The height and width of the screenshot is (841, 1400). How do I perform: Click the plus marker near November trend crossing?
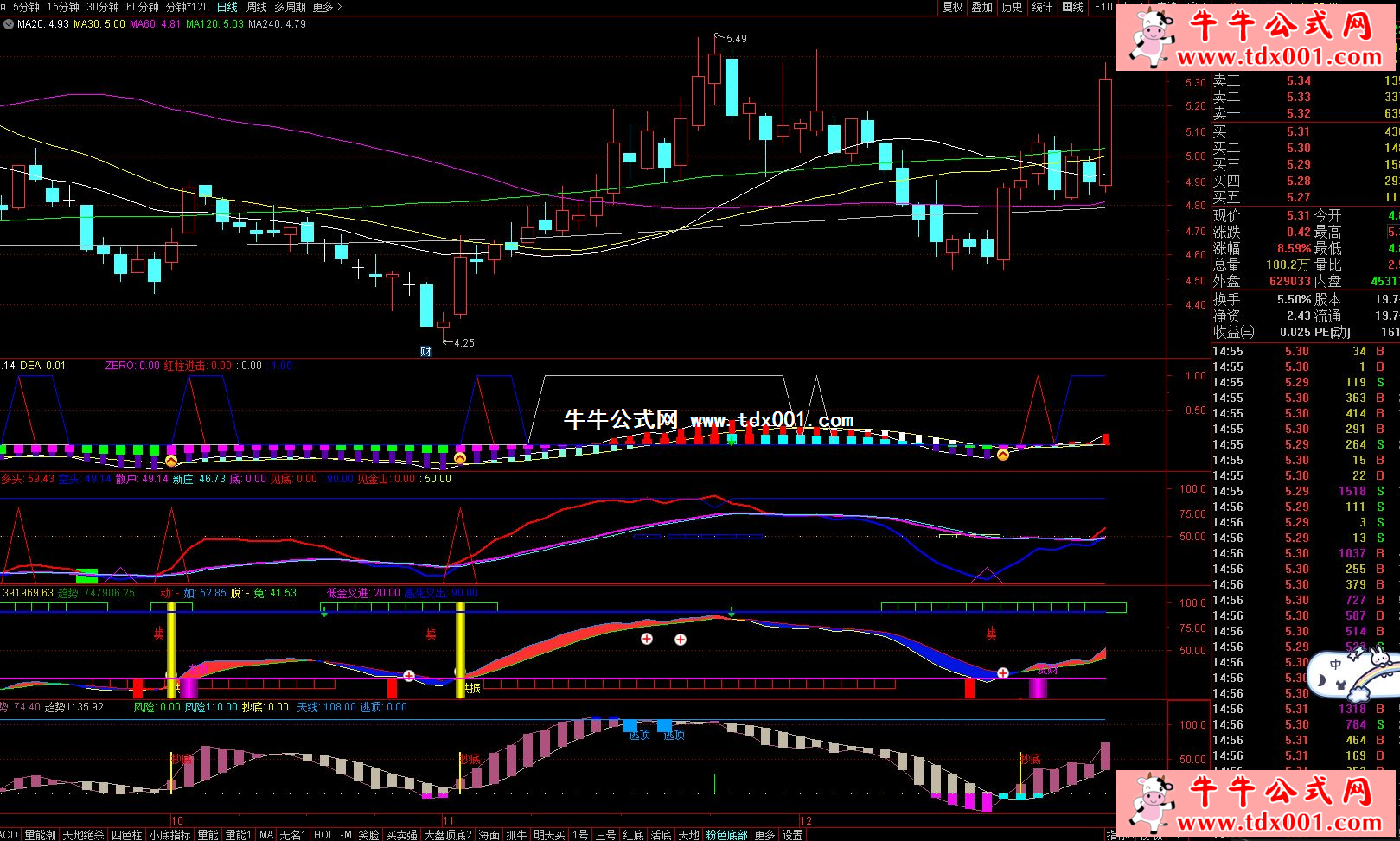(x=409, y=675)
